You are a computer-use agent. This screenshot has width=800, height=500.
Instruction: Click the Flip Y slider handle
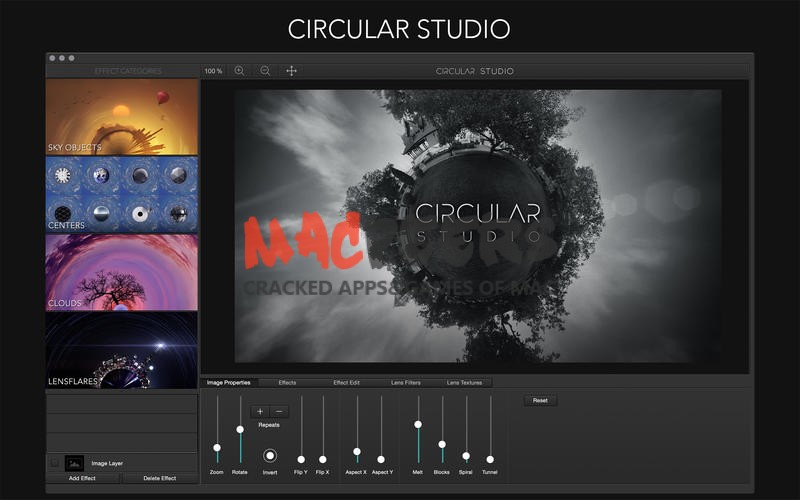[301, 459]
